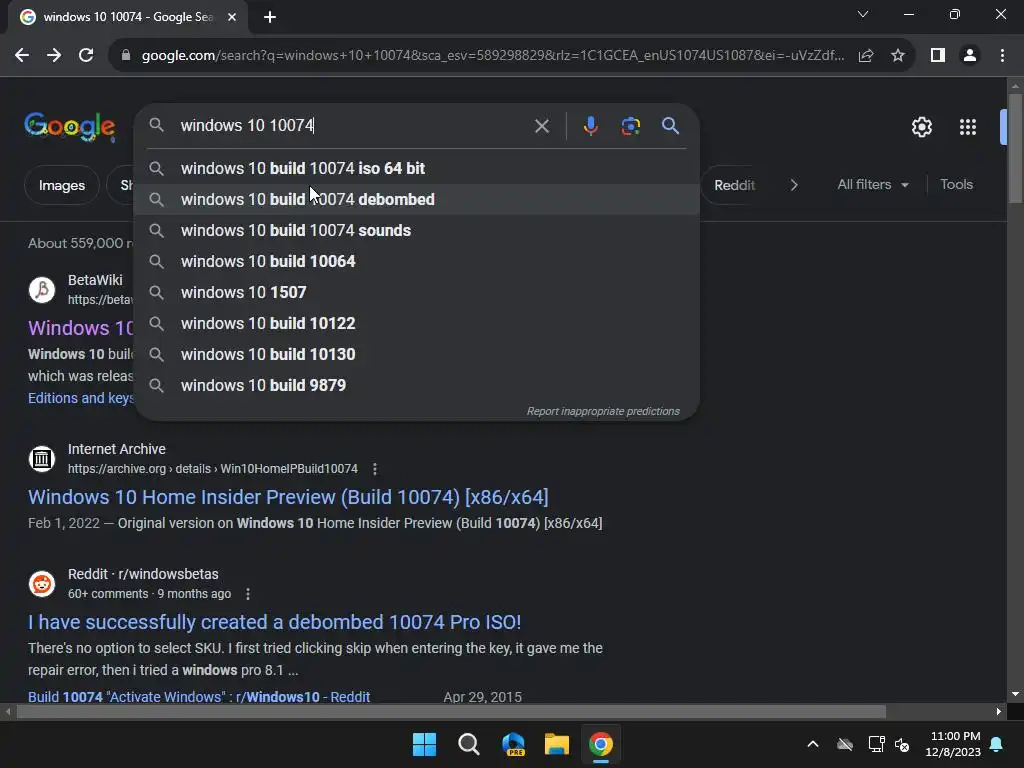Expand the All filters dropdown
This screenshot has width=1024, height=768.
click(872, 185)
